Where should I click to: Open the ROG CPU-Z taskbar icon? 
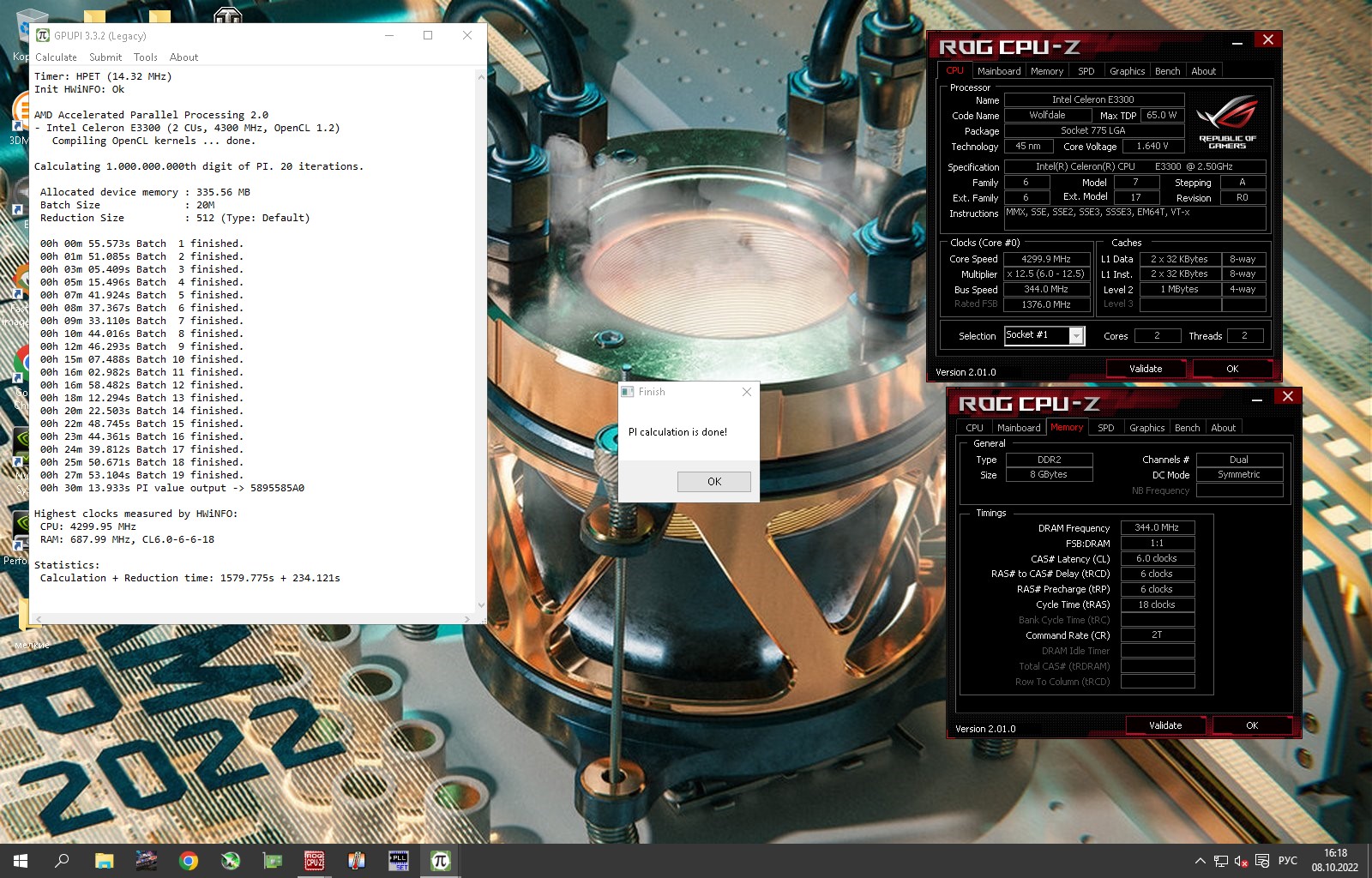(x=315, y=861)
